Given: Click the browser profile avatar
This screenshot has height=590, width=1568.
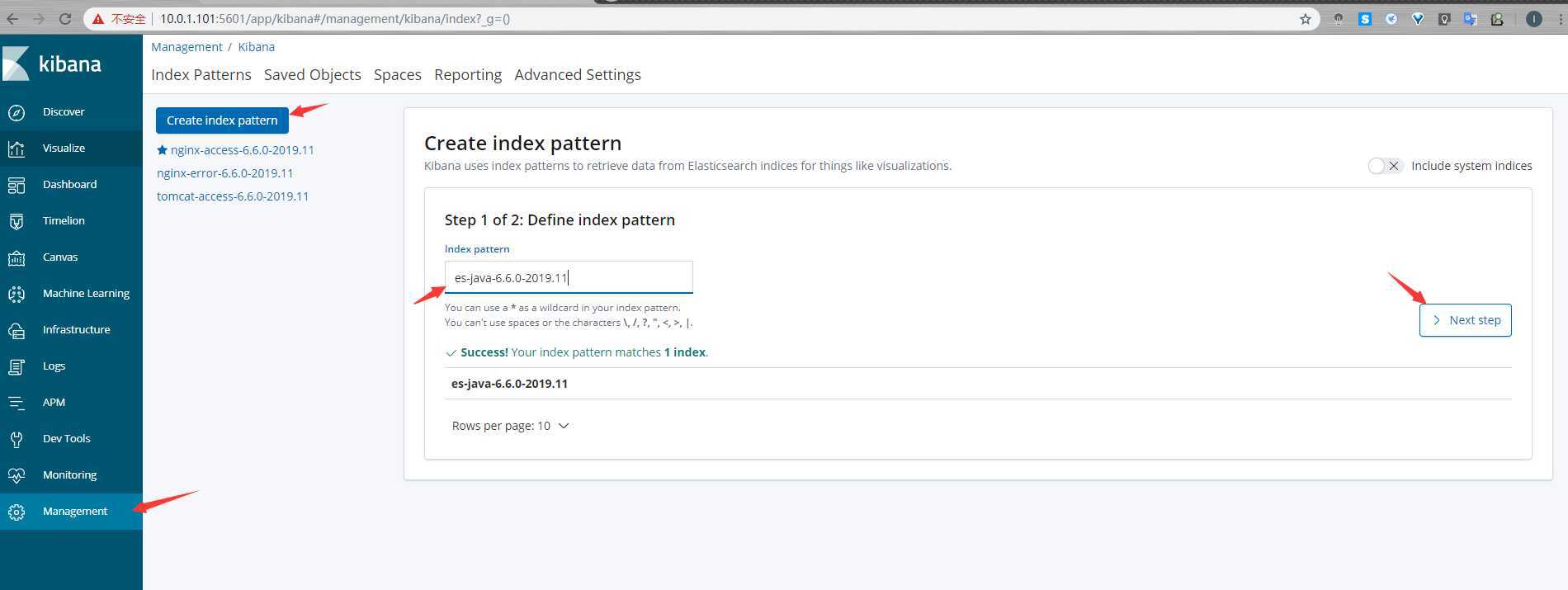Looking at the screenshot, I should pyautogui.click(x=1534, y=18).
